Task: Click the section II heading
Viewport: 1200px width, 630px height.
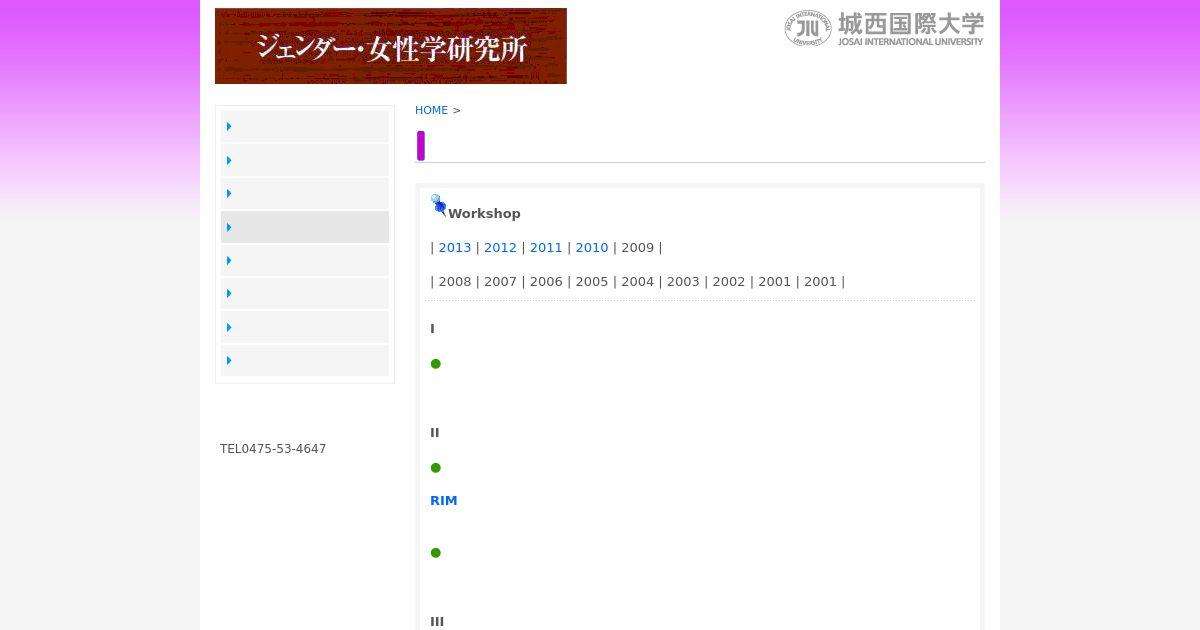Action: point(435,433)
